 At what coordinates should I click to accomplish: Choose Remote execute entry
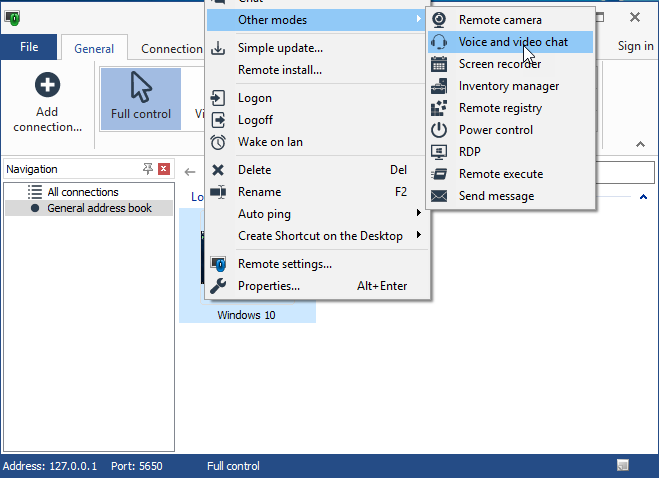(502, 174)
